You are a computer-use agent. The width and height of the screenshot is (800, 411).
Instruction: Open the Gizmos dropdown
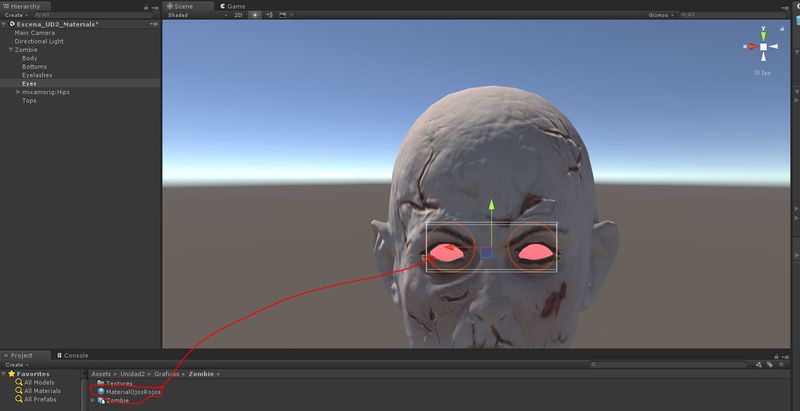[661, 15]
